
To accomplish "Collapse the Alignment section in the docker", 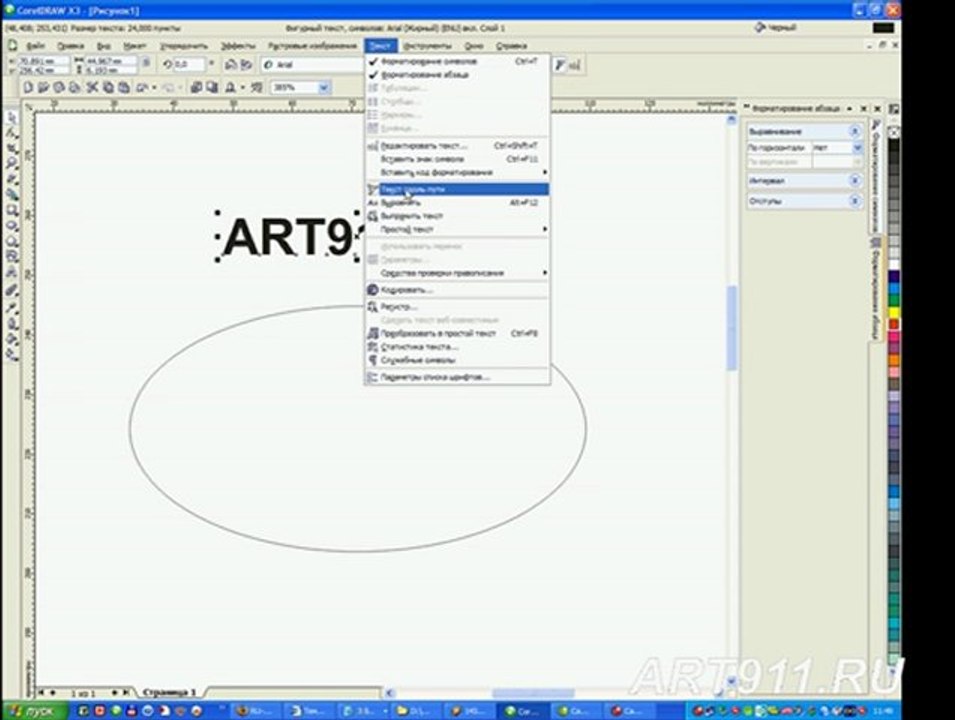I will coord(855,131).
